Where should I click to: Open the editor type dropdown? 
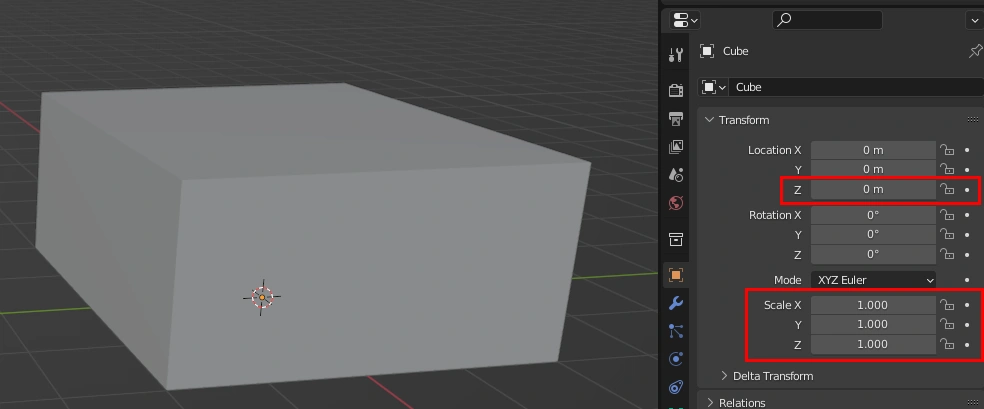pyautogui.click(x=685, y=20)
